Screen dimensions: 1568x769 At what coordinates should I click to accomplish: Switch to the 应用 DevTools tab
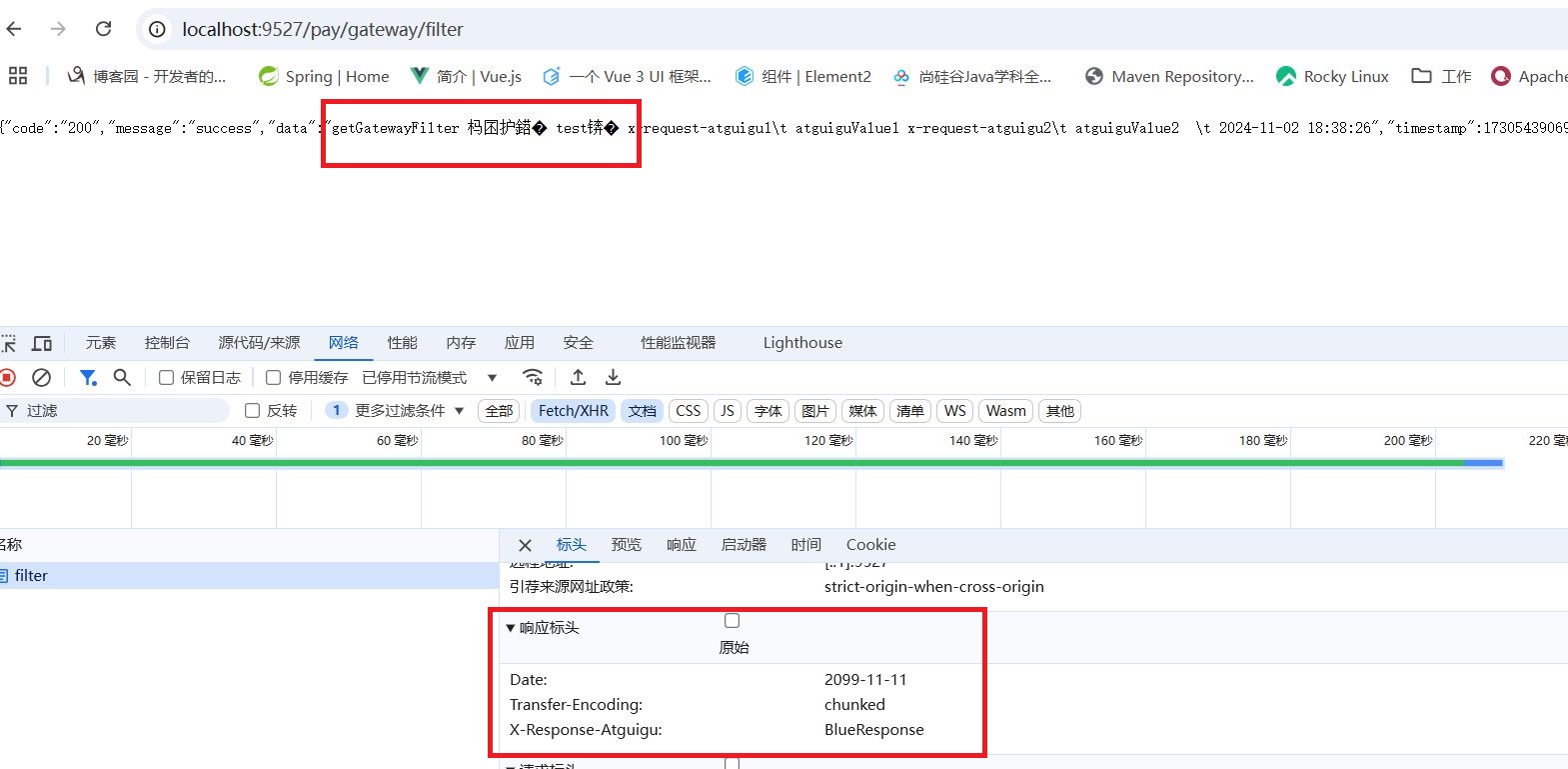[x=520, y=343]
